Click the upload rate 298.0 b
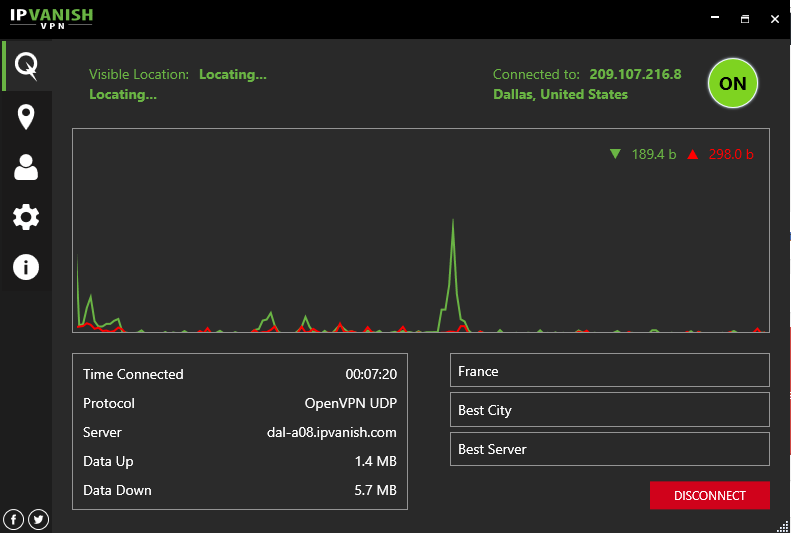The height and width of the screenshot is (533, 791). click(x=731, y=154)
